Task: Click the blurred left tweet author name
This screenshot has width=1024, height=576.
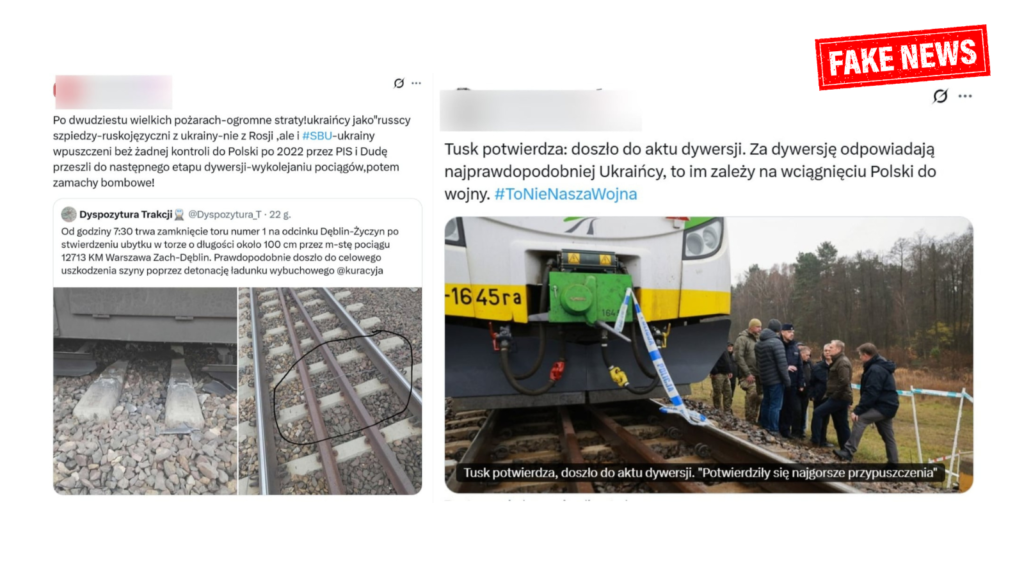Action: pyautogui.click(x=113, y=92)
